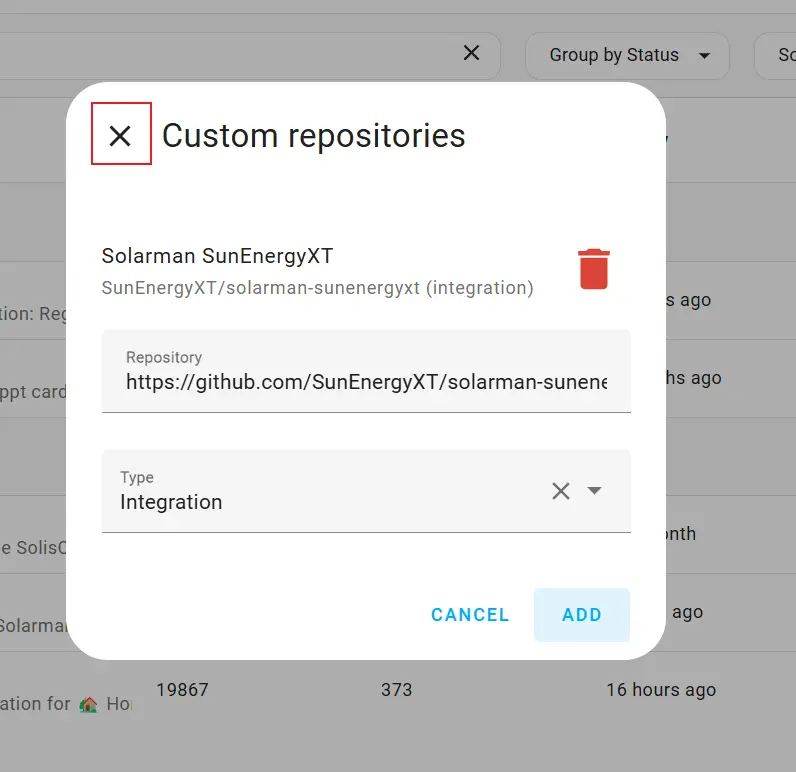This screenshot has width=796, height=772.
Task: Close the Custom repositories dialog
Action: (x=120, y=134)
